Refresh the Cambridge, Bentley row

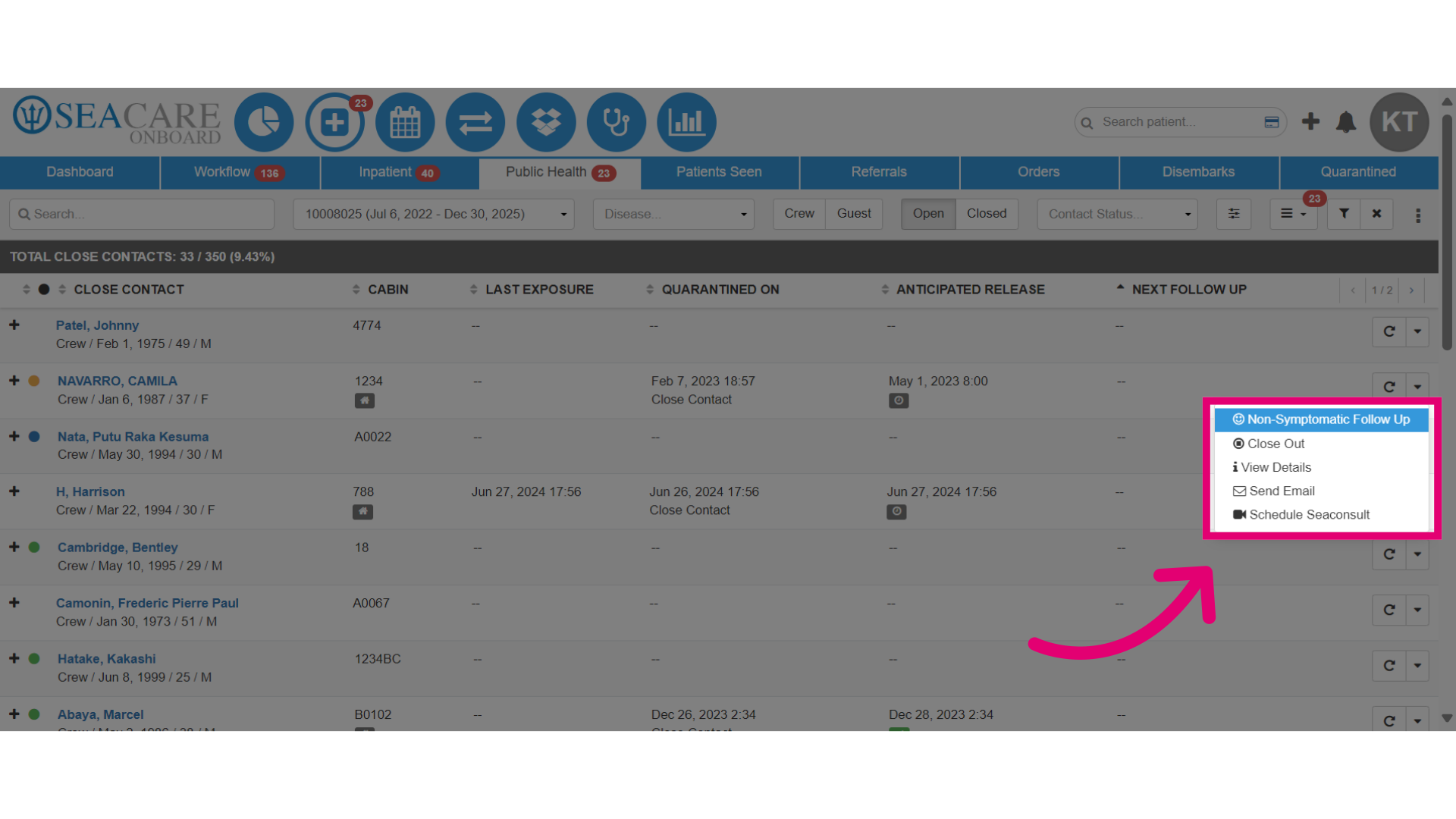coord(1389,554)
